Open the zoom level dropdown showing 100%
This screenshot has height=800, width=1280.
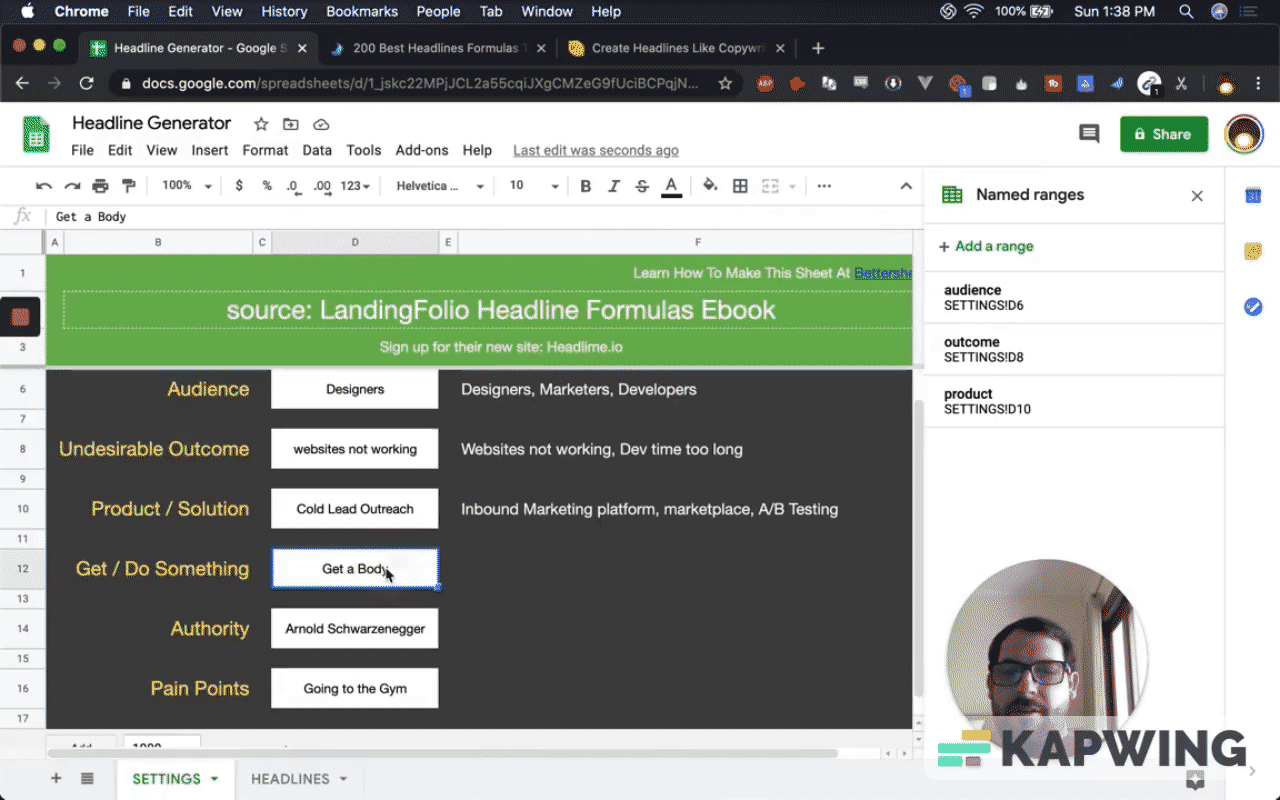click(187, 186)
